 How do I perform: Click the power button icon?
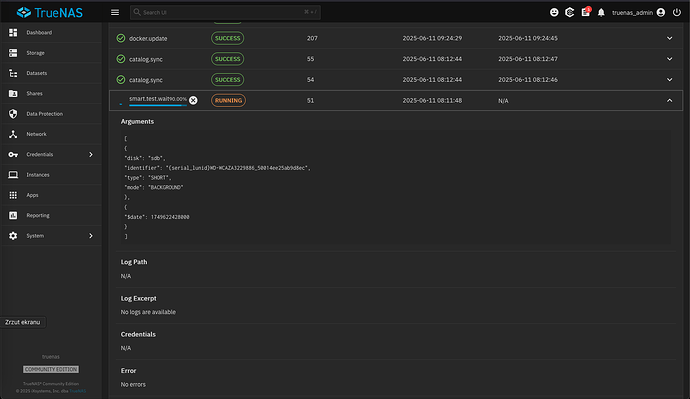click(x=677, y=12)
